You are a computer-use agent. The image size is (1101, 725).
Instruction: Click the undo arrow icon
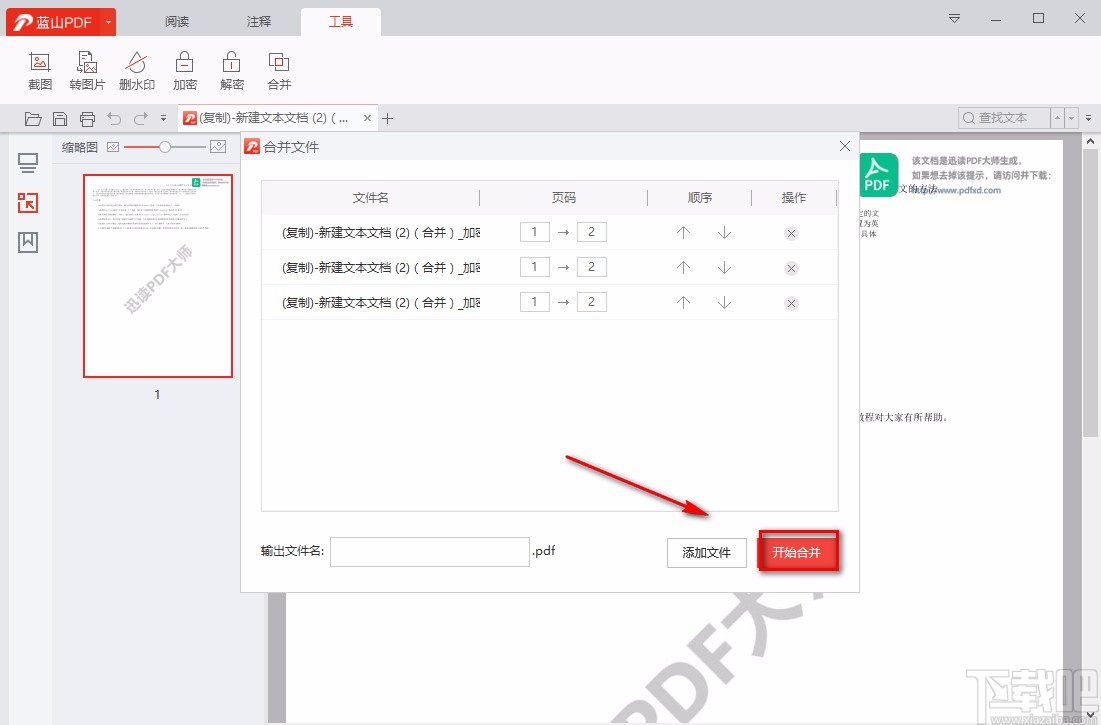tap(114, 118)
